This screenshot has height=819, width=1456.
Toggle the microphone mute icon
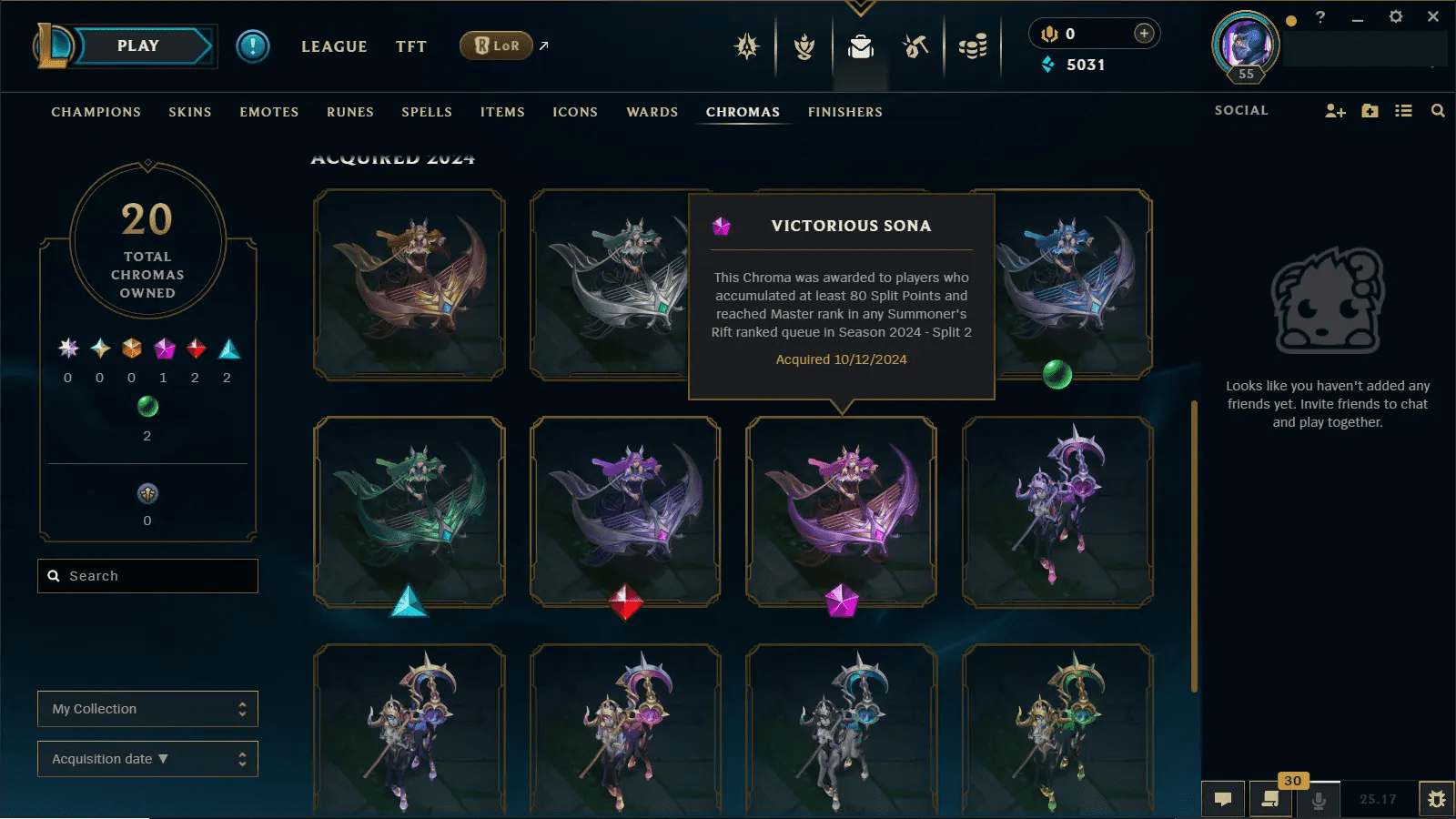1318,799
